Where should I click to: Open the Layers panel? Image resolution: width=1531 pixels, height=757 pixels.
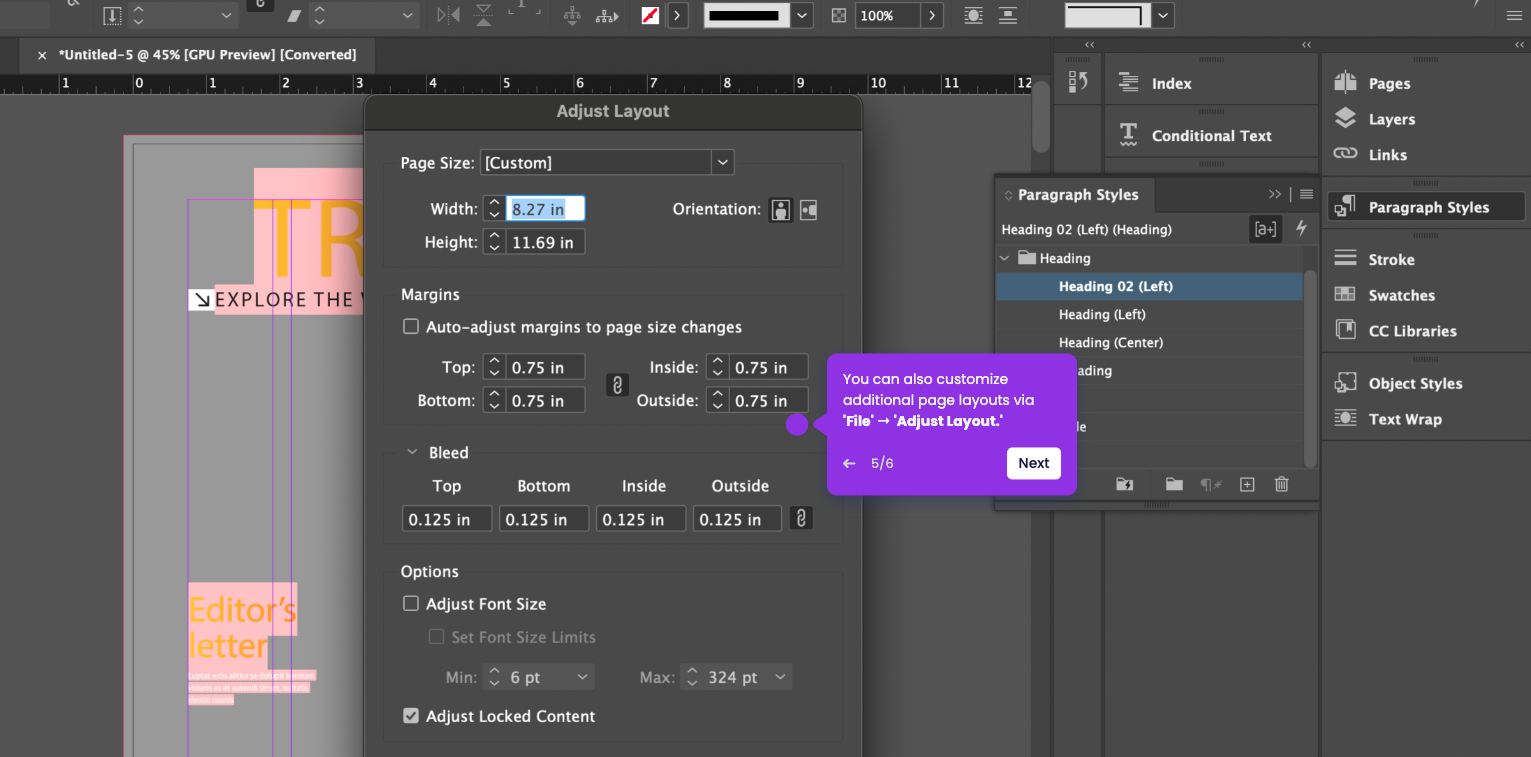[x=1391, y=119]
